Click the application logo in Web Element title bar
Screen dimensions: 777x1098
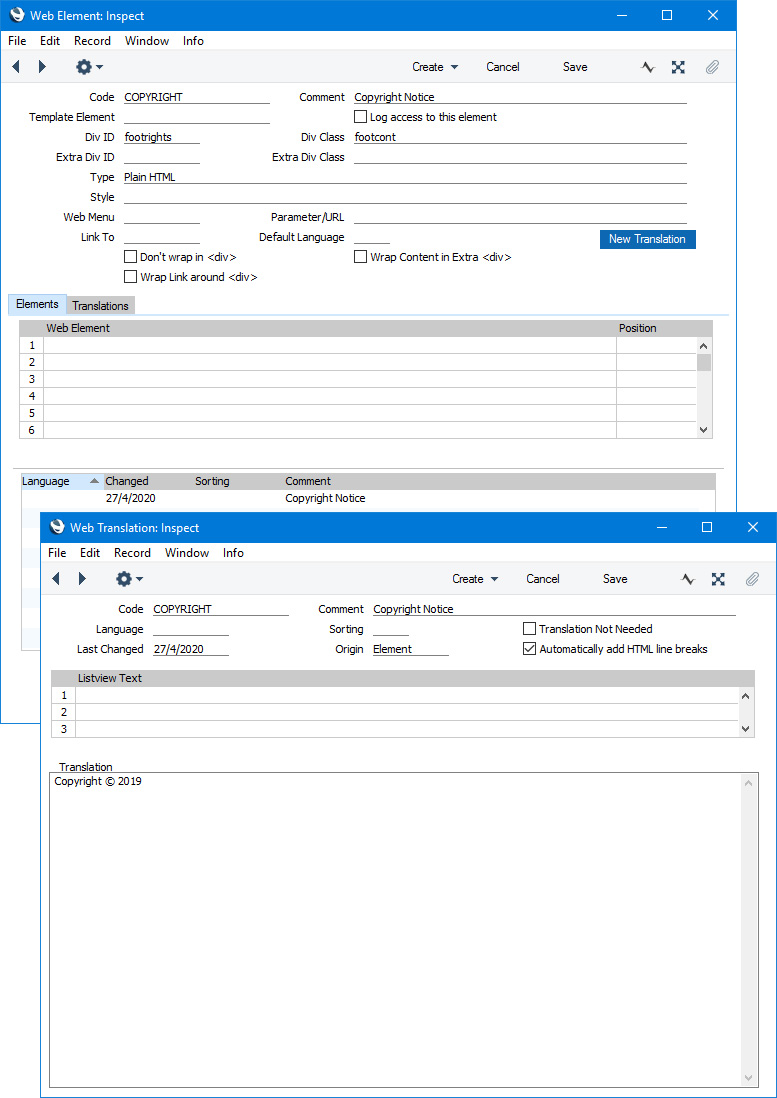coord(17,15)
